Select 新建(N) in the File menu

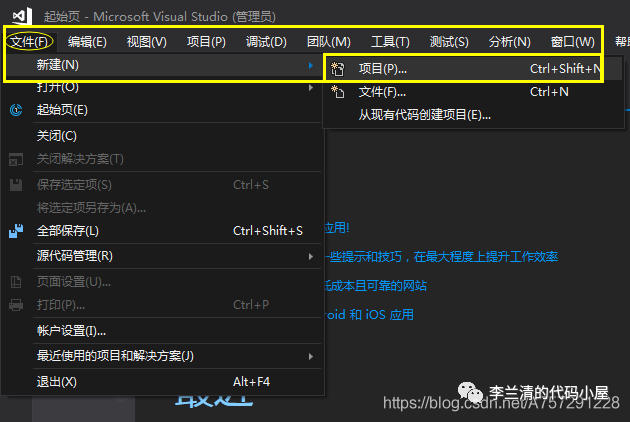coord(163,65)
